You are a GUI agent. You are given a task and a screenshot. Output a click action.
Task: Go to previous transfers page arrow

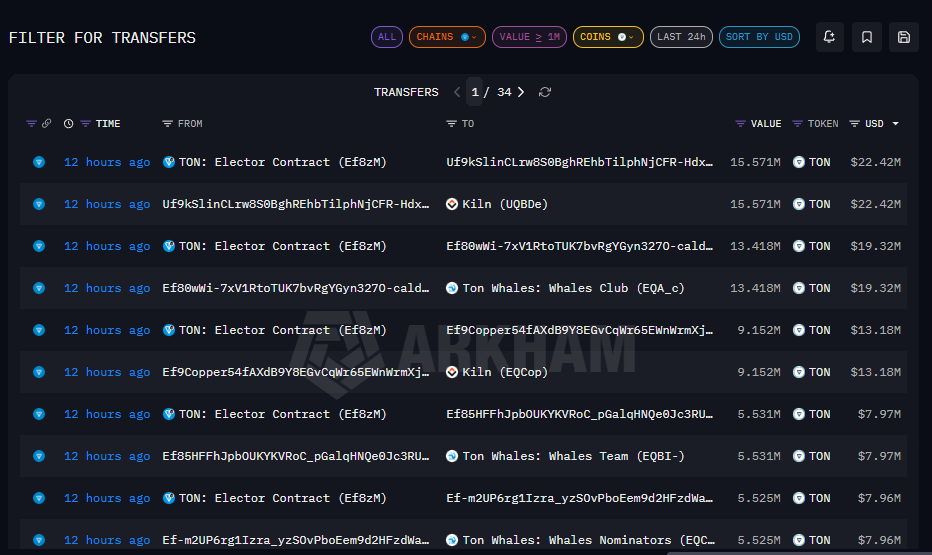[x=456, y=92]
